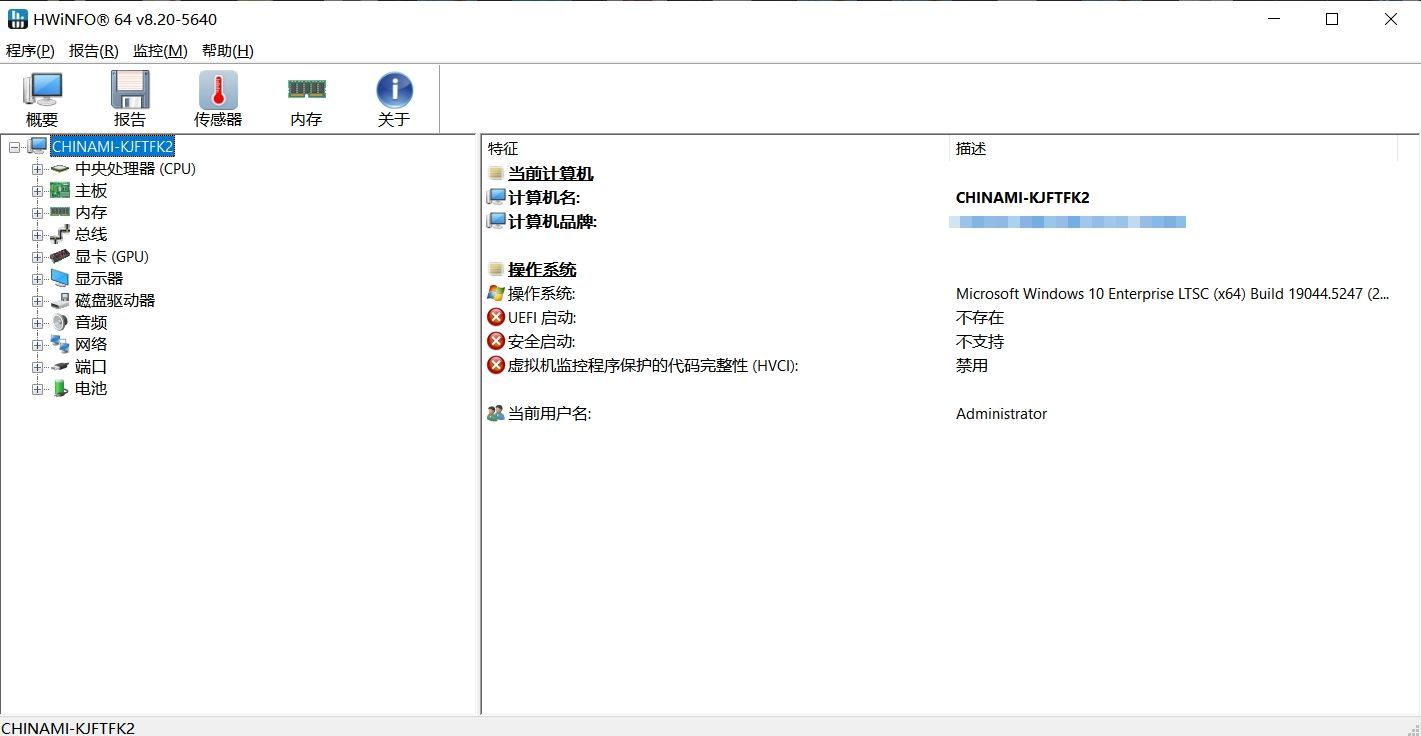
Task: Click the 操作系统 bold section heading
Action: 543,270
